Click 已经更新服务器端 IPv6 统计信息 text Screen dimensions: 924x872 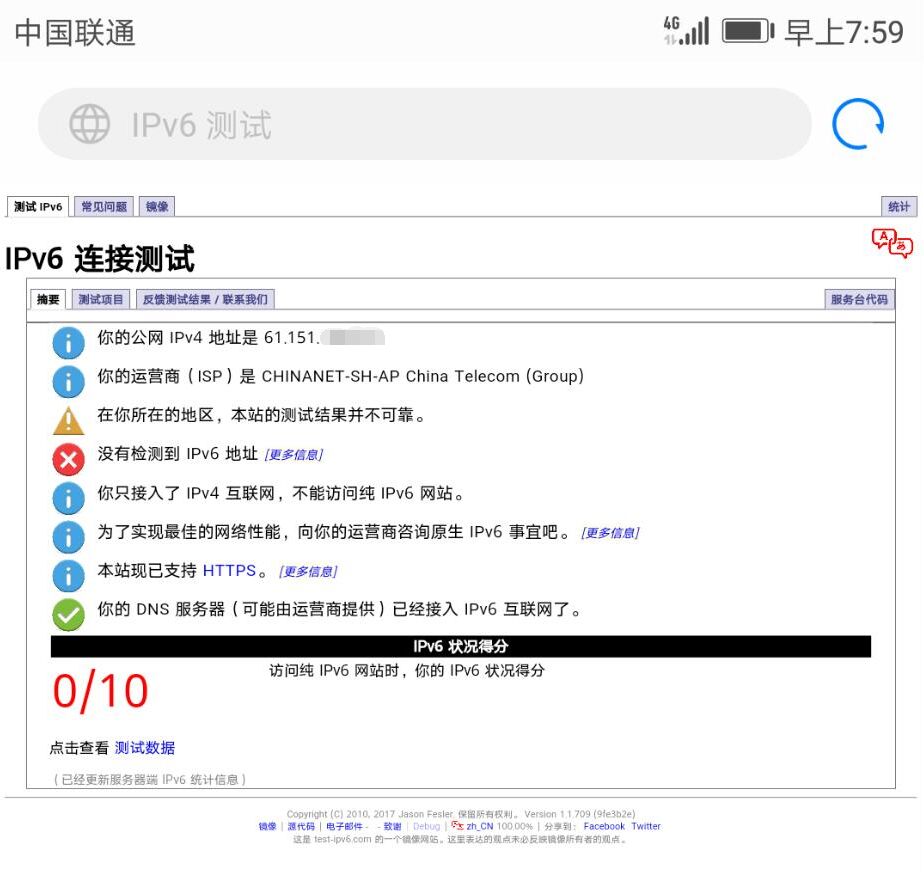coord(150,779)
